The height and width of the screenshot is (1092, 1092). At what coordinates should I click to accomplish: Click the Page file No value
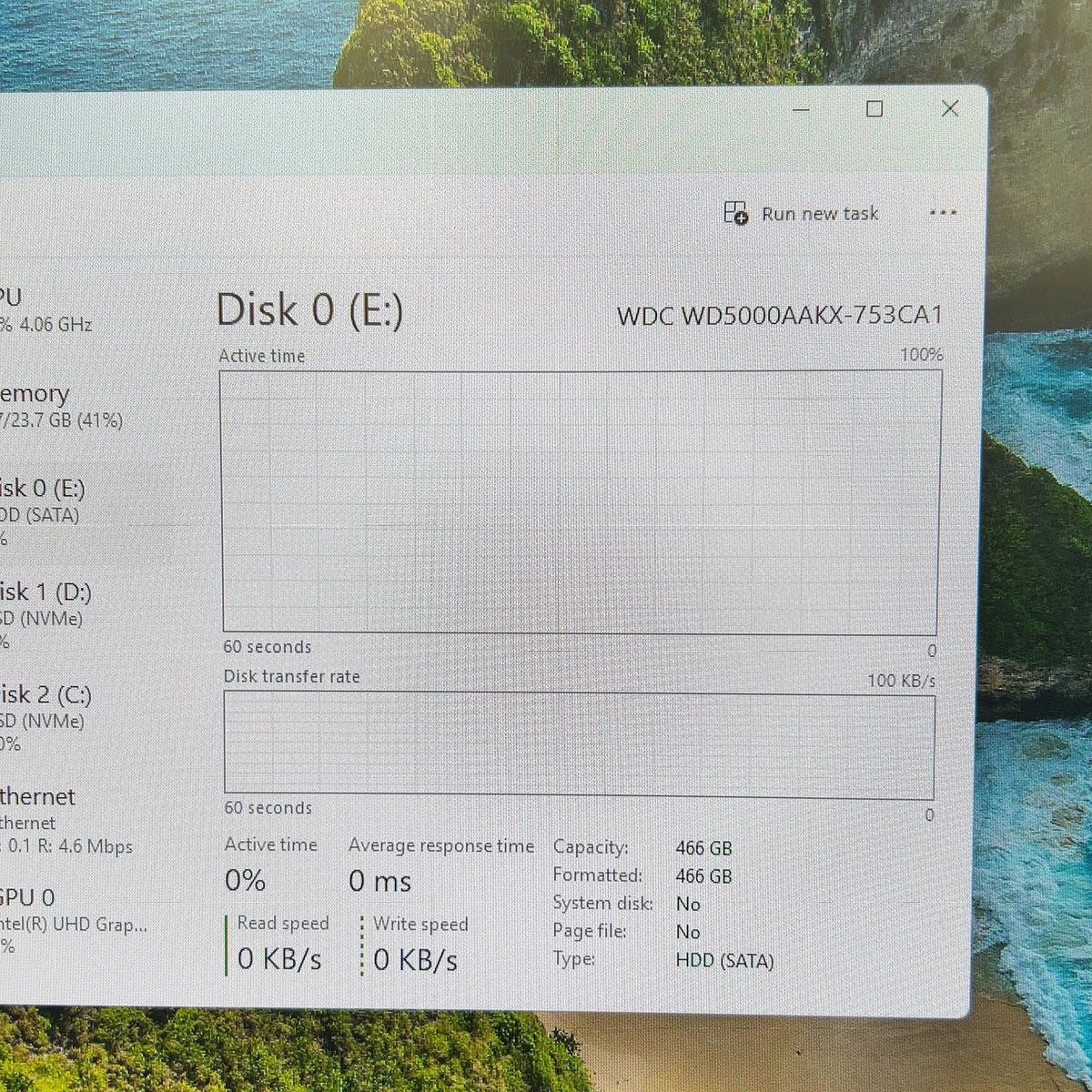coord(688,932)
